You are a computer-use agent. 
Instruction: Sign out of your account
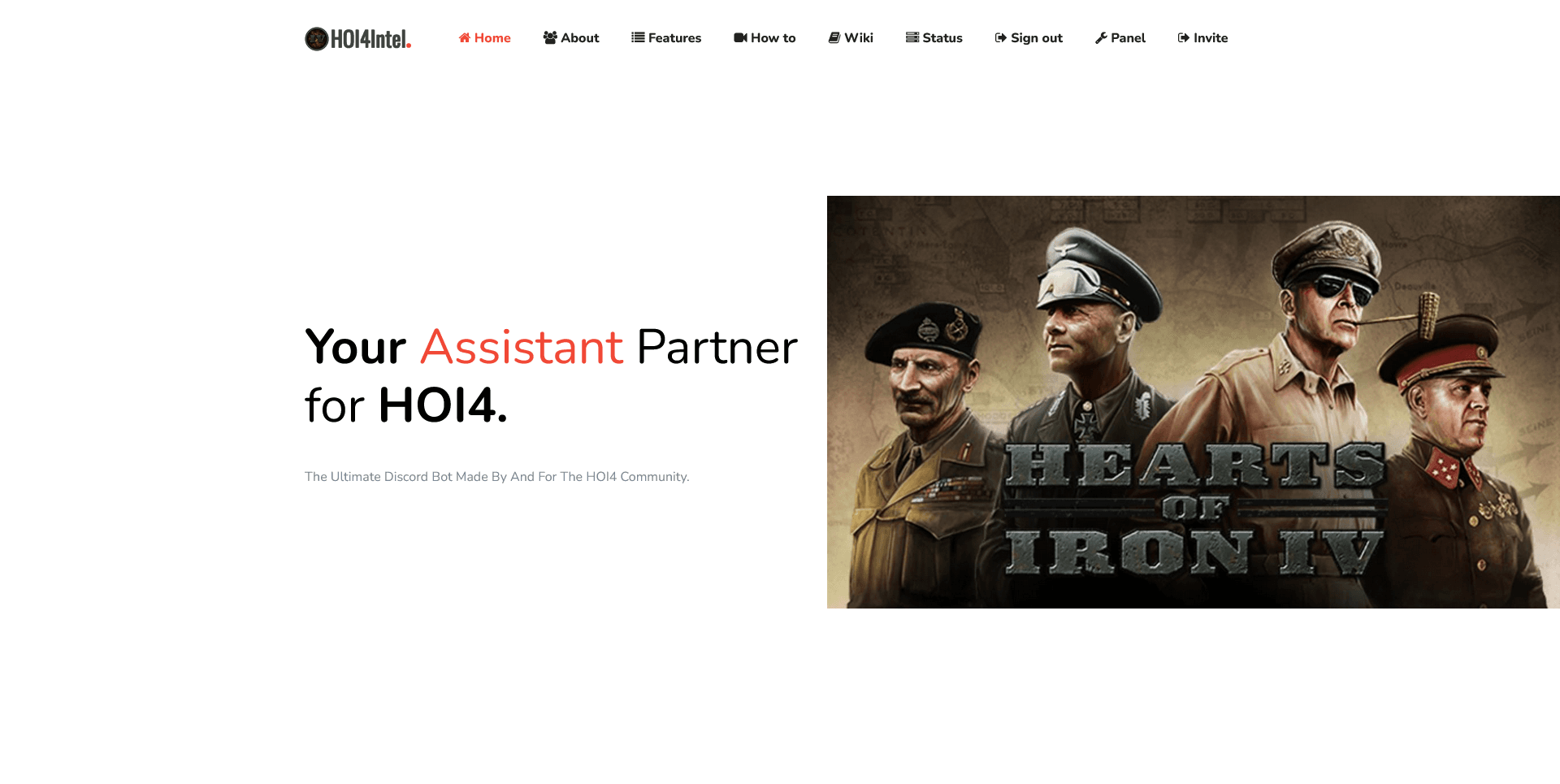coord(1036,37)
